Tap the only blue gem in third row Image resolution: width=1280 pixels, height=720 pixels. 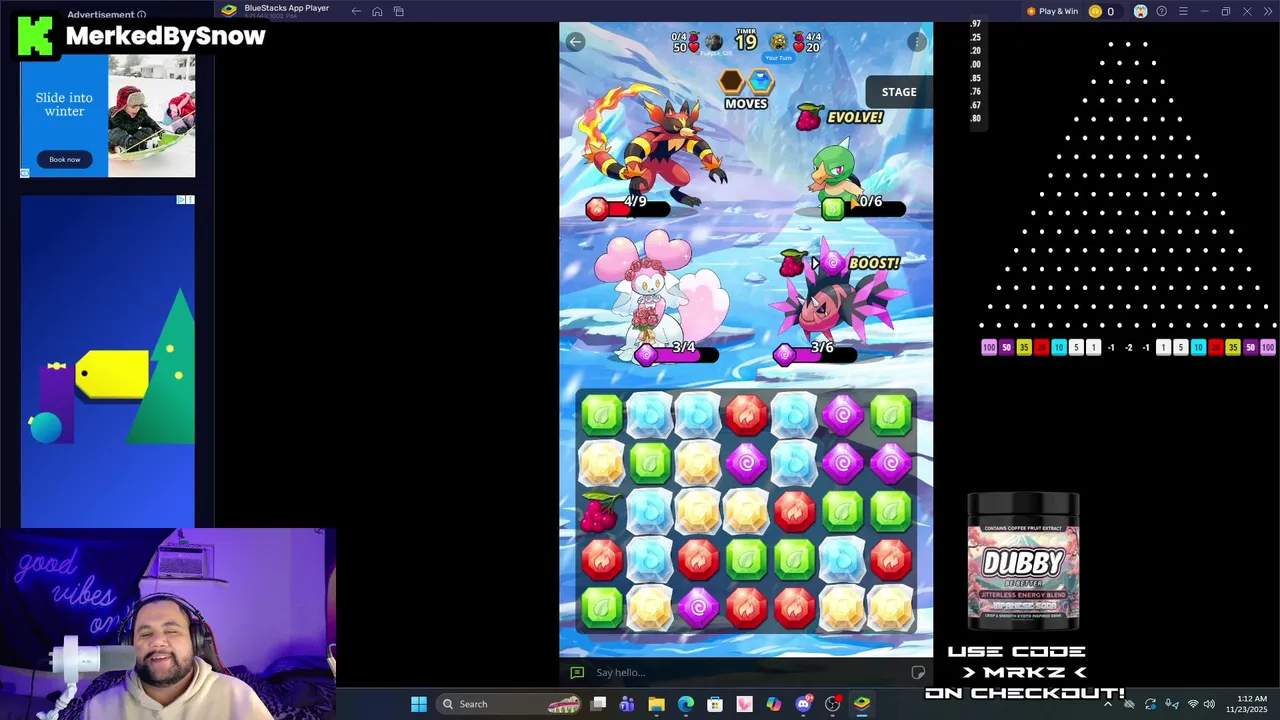click(x=650, y=511)
